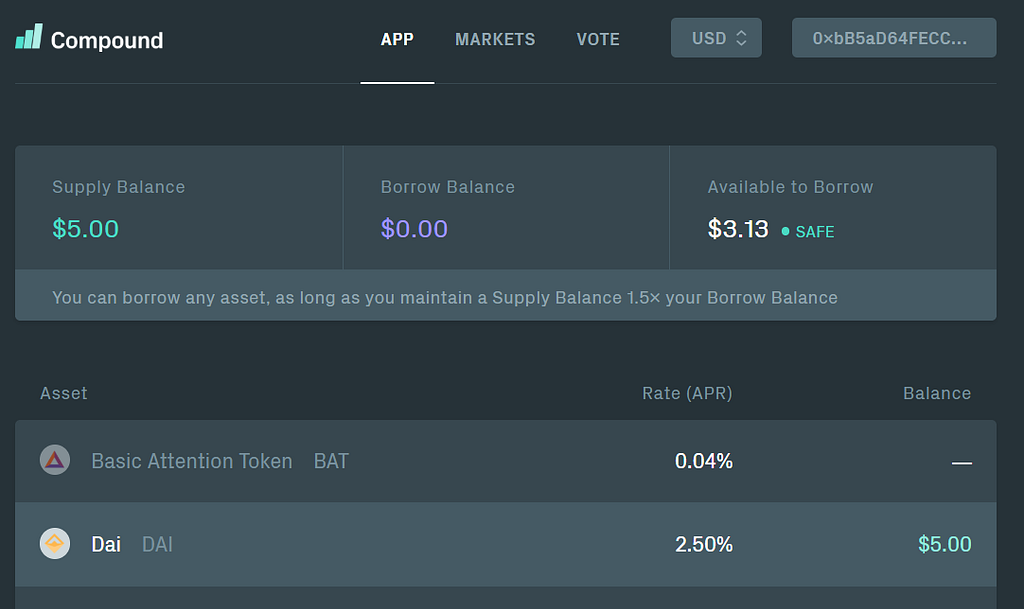1024x609 pixels.
Task: Click the 2.50% Dai rate
Action: point(704,544)
